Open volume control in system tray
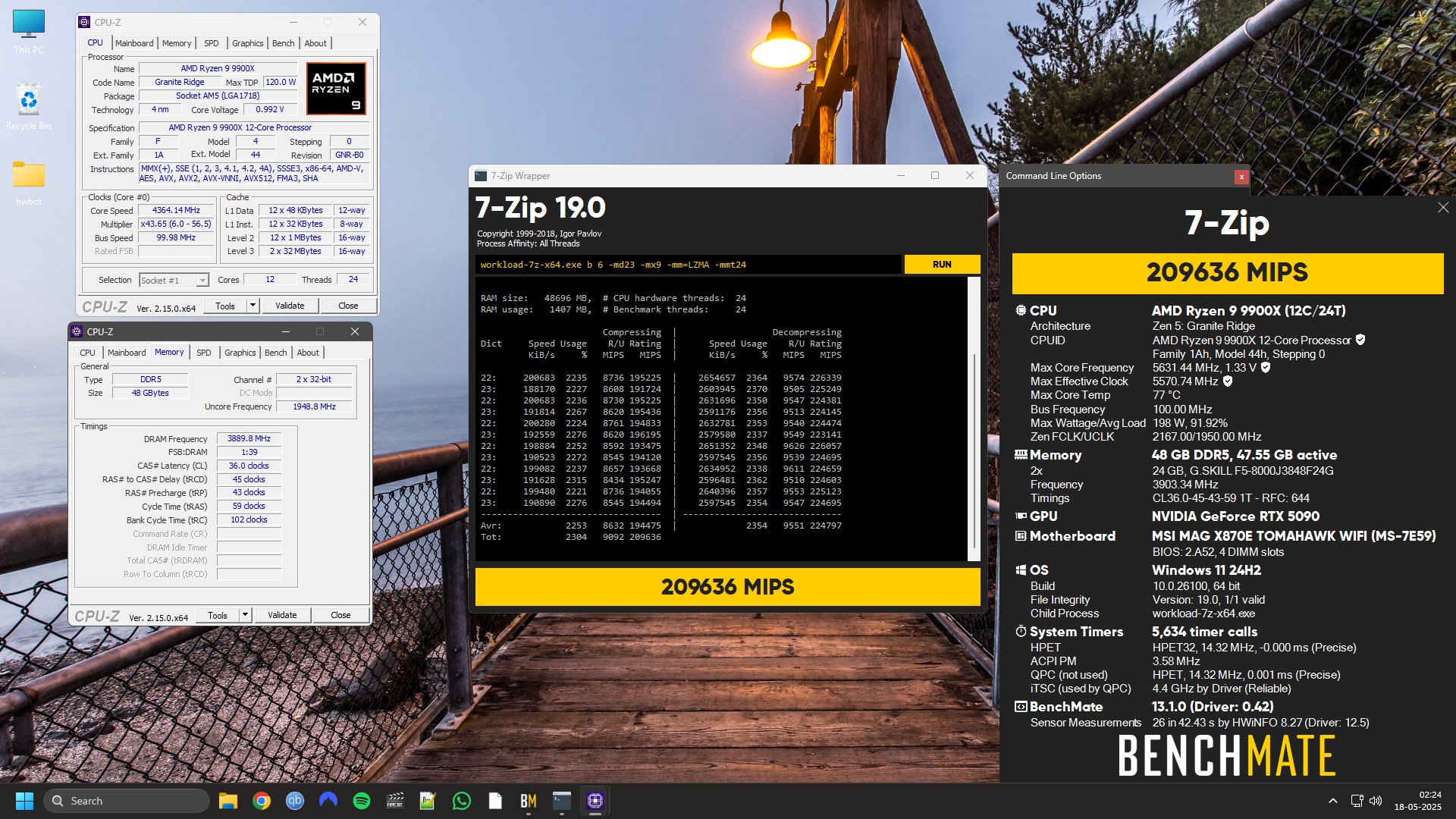The image size is (1456, 819). 1376,801
